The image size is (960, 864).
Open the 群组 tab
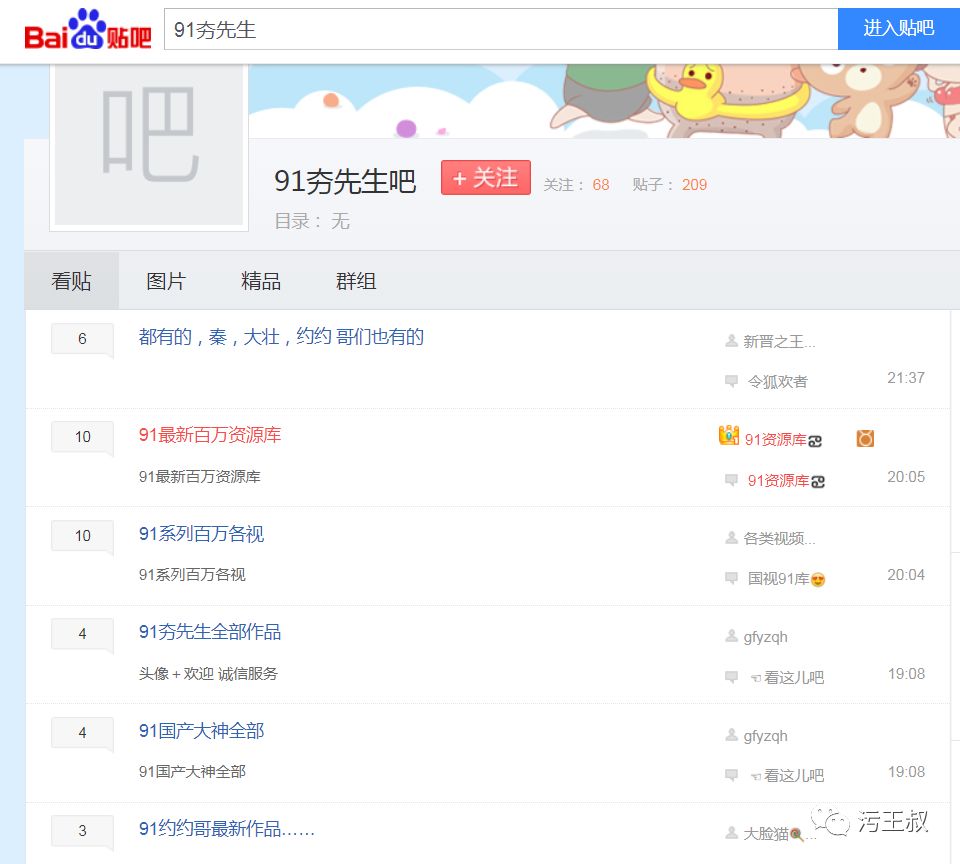coord(356,281)
